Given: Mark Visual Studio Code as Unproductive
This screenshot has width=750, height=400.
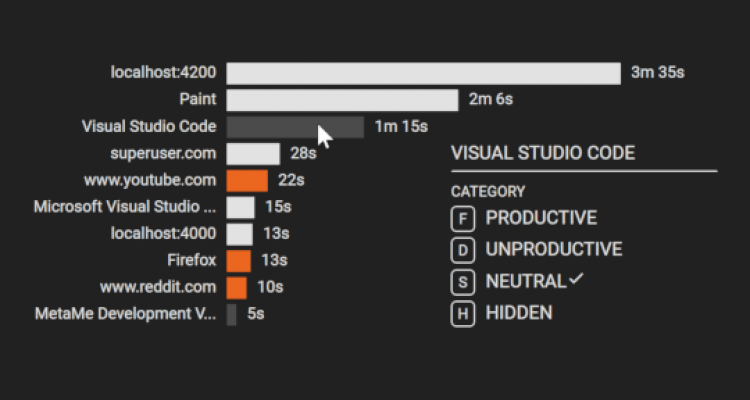Looking at the screenshot, I should click(x=553, y=250).
